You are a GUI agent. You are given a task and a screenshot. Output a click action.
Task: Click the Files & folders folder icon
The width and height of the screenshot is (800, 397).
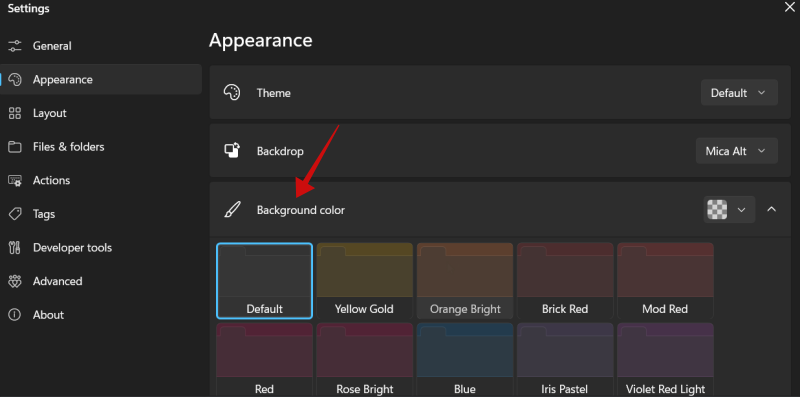tap(15, 147)
